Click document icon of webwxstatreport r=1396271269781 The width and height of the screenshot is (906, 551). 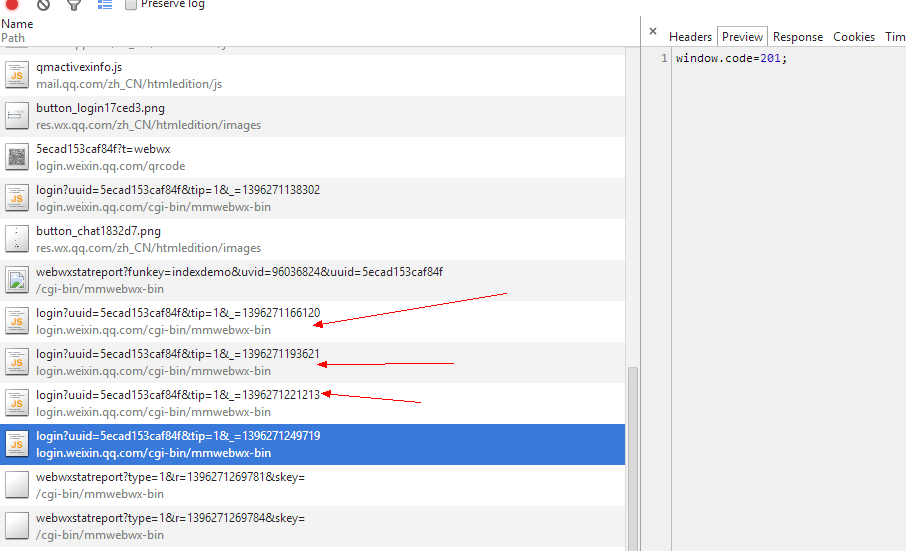[x=17, y=485]
